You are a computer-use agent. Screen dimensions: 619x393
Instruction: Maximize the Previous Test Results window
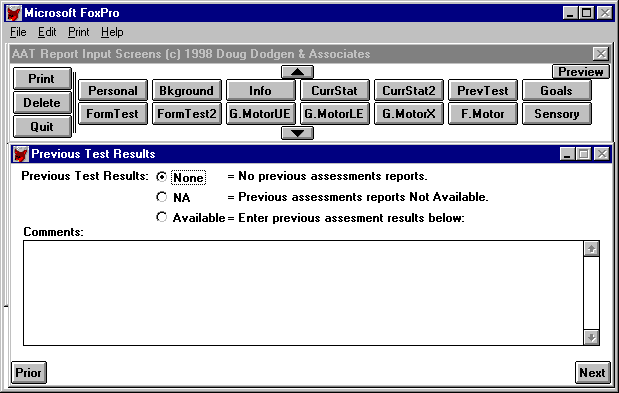click(x=584, y=154)
